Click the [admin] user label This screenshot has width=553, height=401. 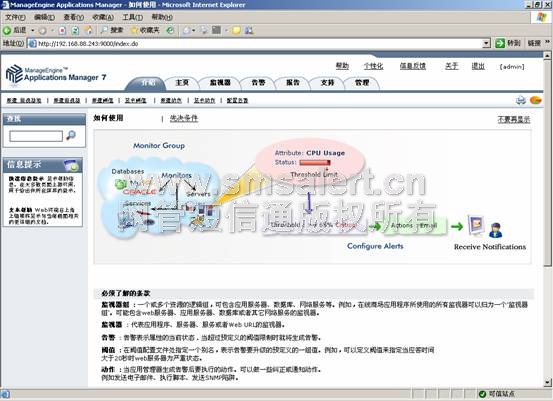pyautogui.click(x=512, y=66)
